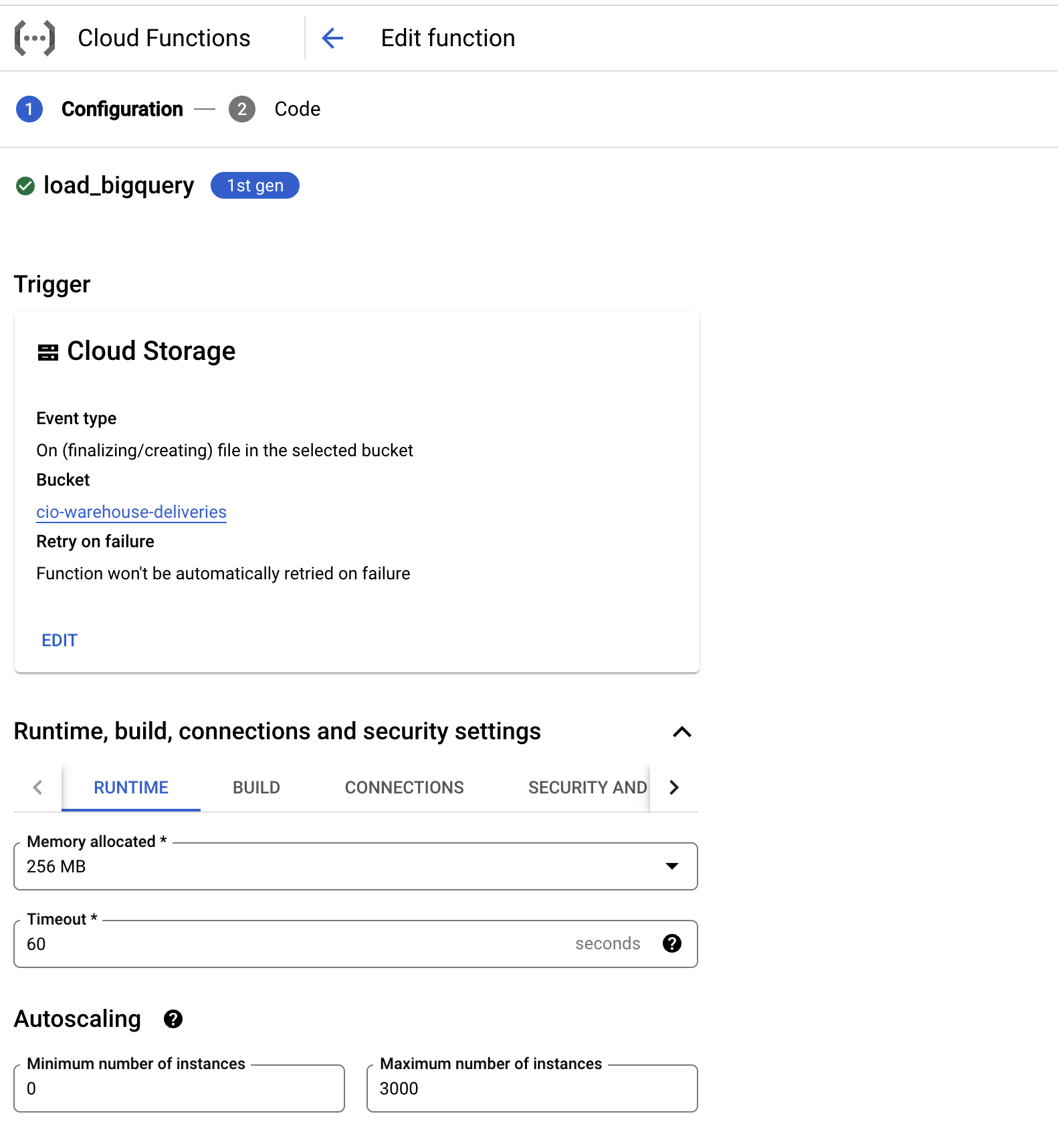Click the 'seconds' unit text in Timeout
Image resolution: width=1058 pixels, height=1148 pixels.
coord(608,943)
